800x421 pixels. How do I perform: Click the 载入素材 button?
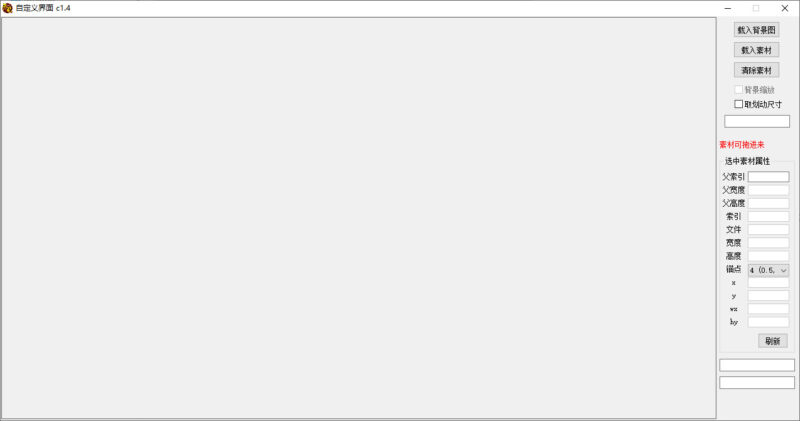coord(756,50)
